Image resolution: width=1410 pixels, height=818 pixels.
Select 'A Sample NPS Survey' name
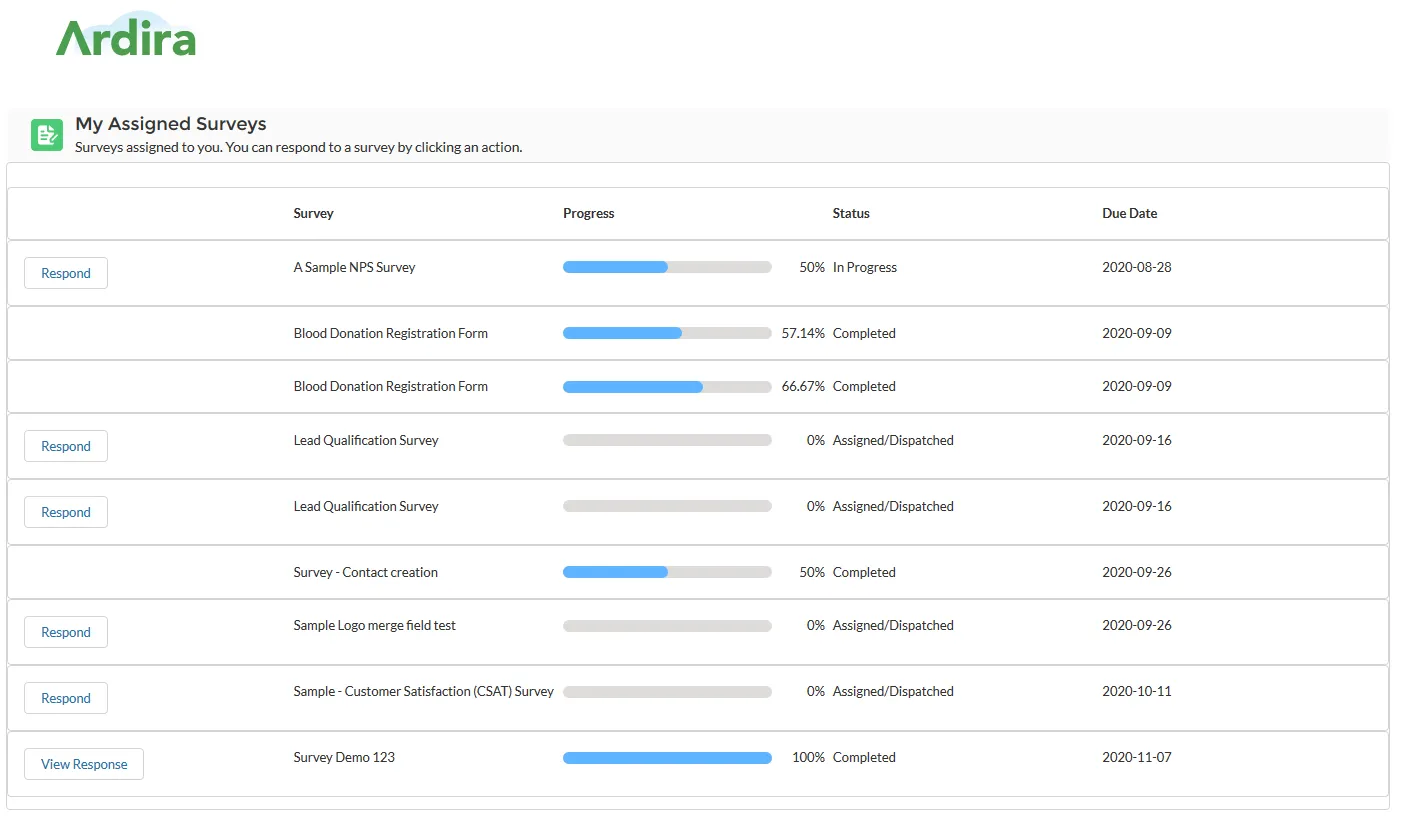click(x=354, y=267)
